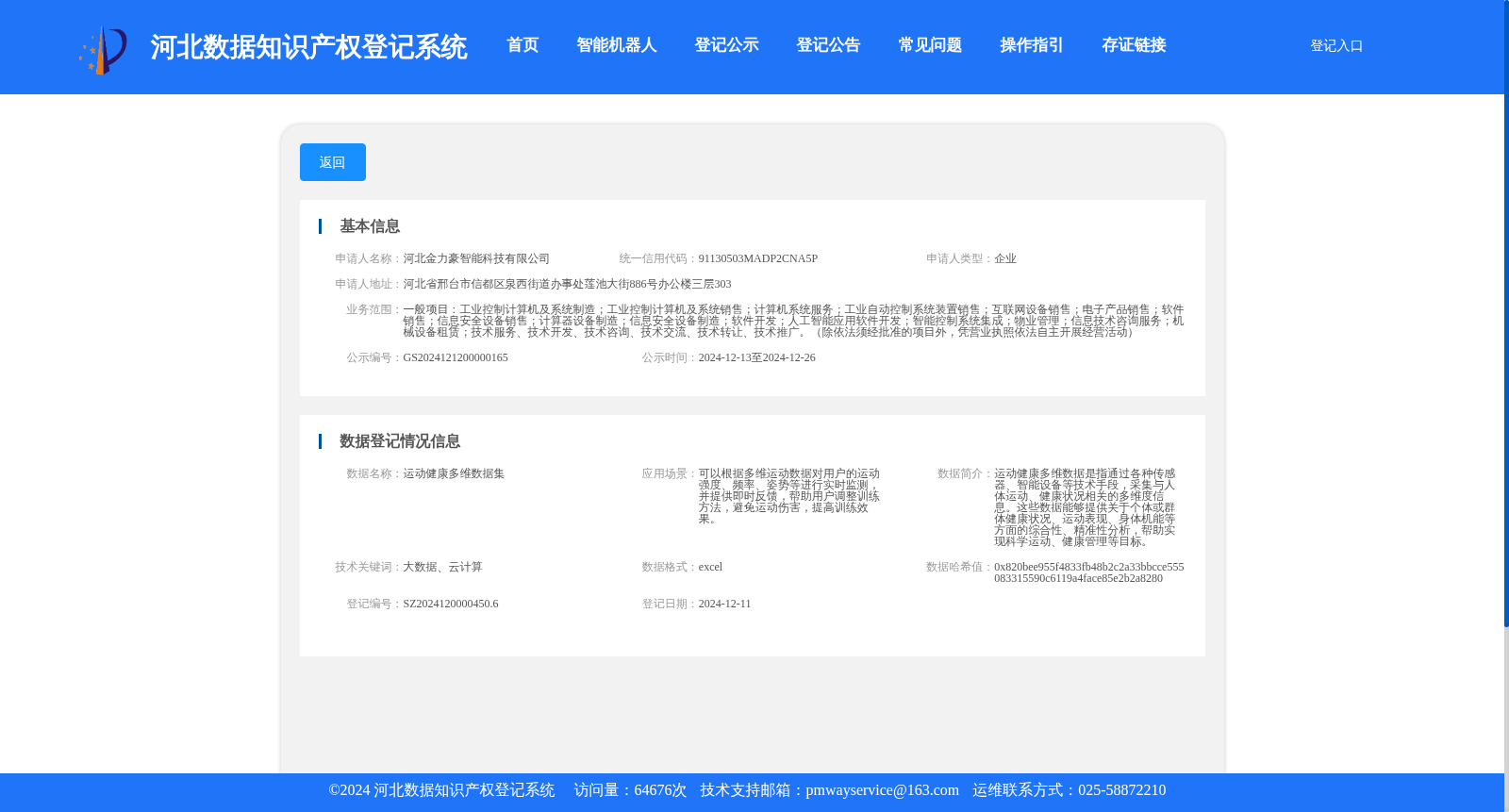Image resolution: width=1509 pixels, height=812 pixels.
Task: Select data format value excel
Action: pos(710,567)
